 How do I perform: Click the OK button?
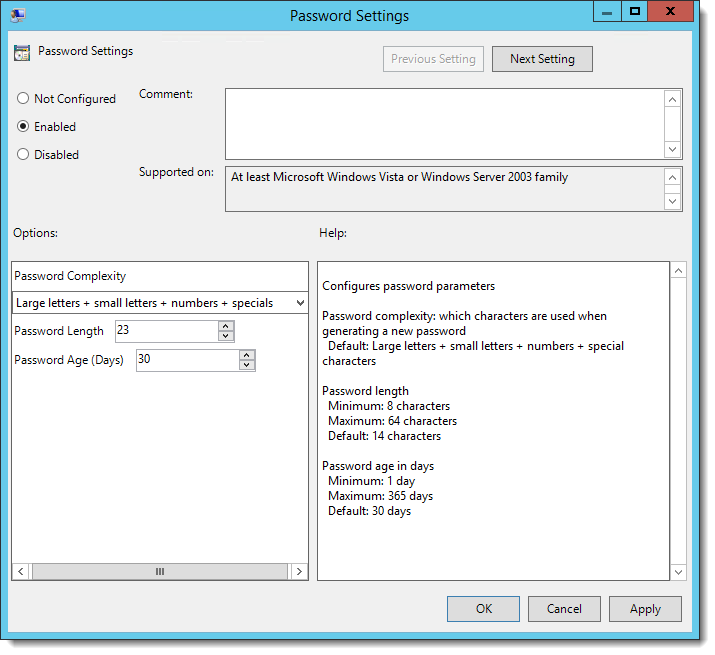(x=483, y=609)
